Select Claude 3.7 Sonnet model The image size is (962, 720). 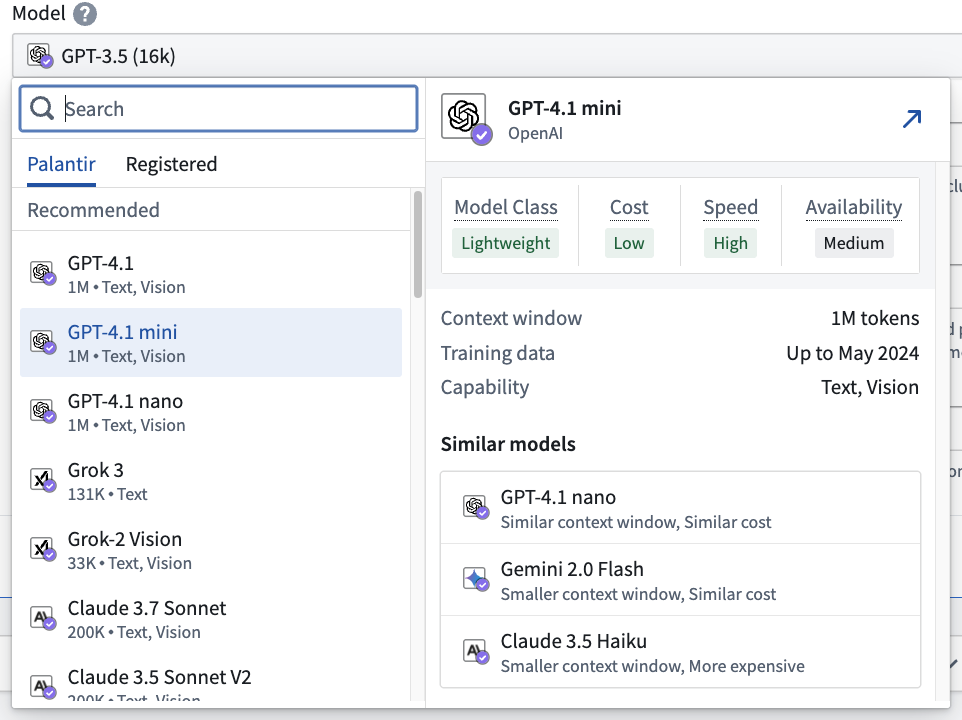coord(211,618)
